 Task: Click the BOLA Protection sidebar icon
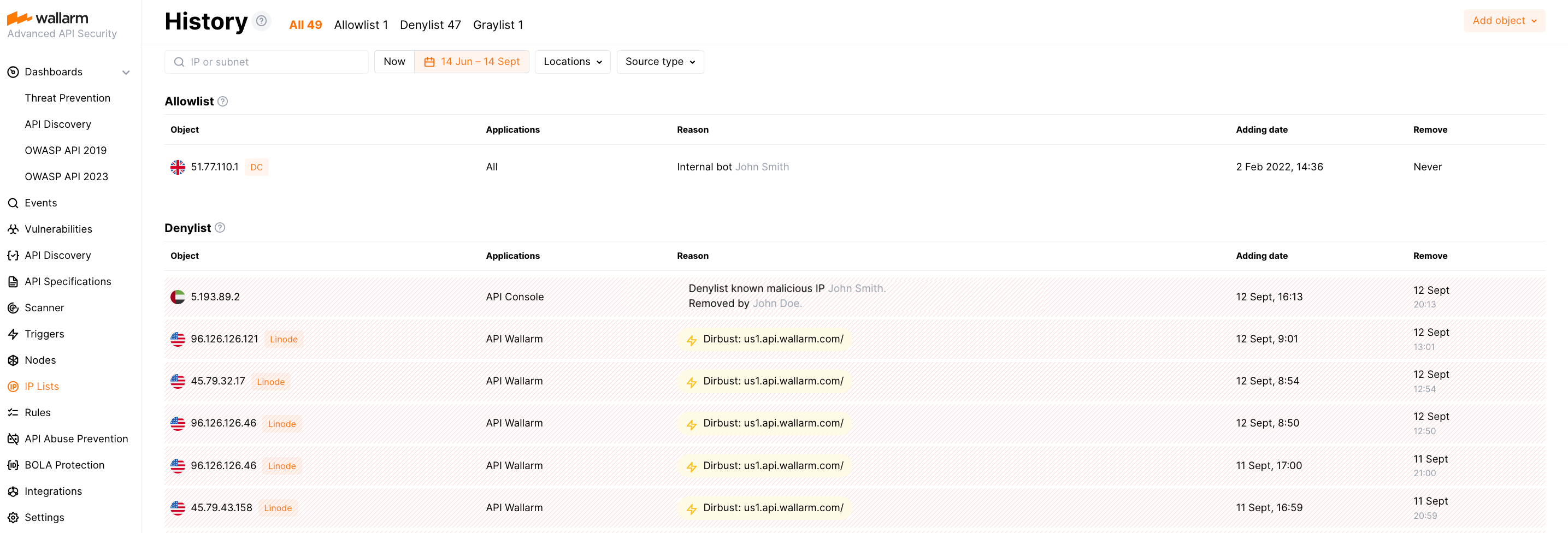pyautogui.click(x=13, y=464)
